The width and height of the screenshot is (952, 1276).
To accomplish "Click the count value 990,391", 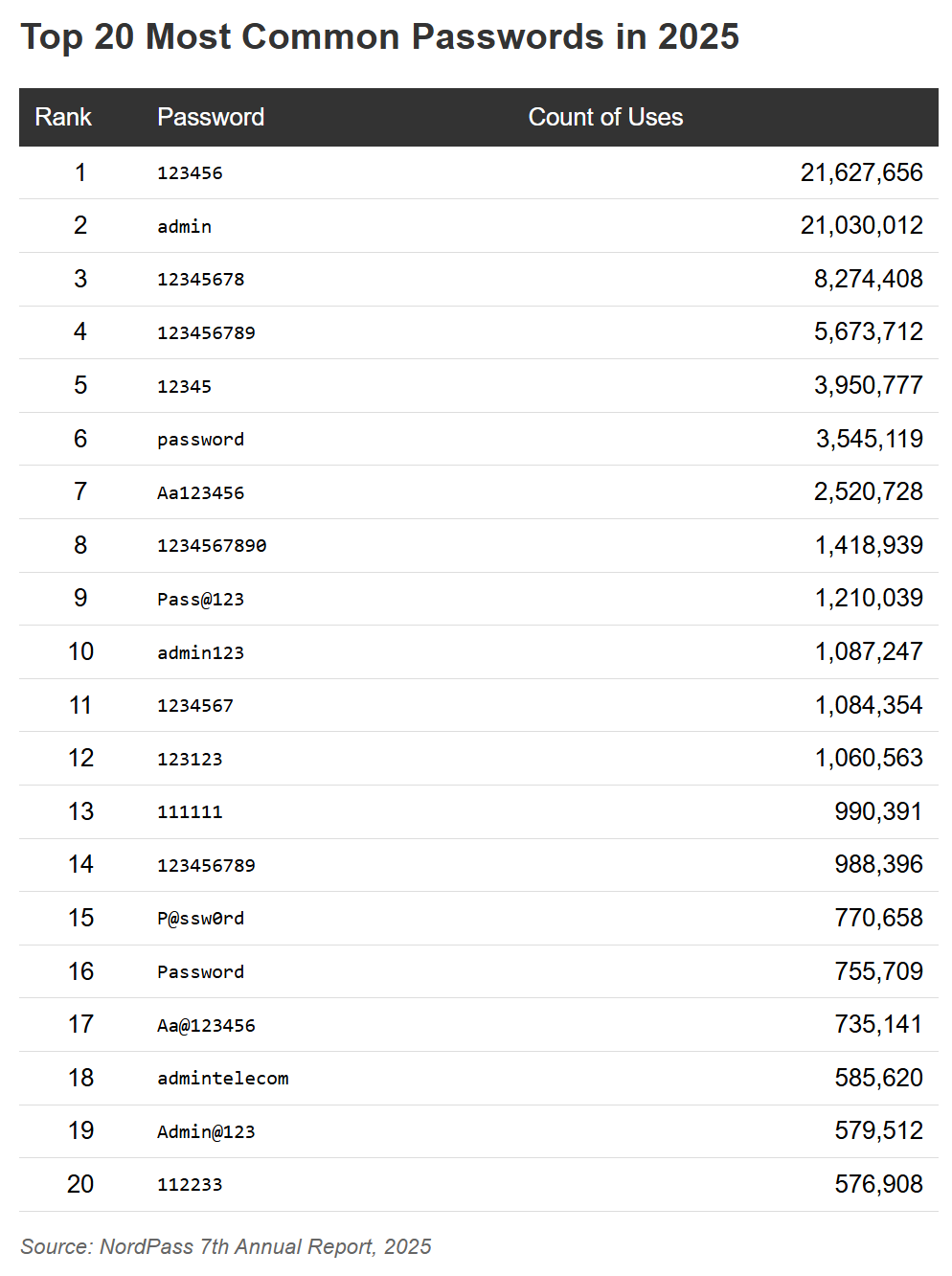I will click(x=878, y=811).
